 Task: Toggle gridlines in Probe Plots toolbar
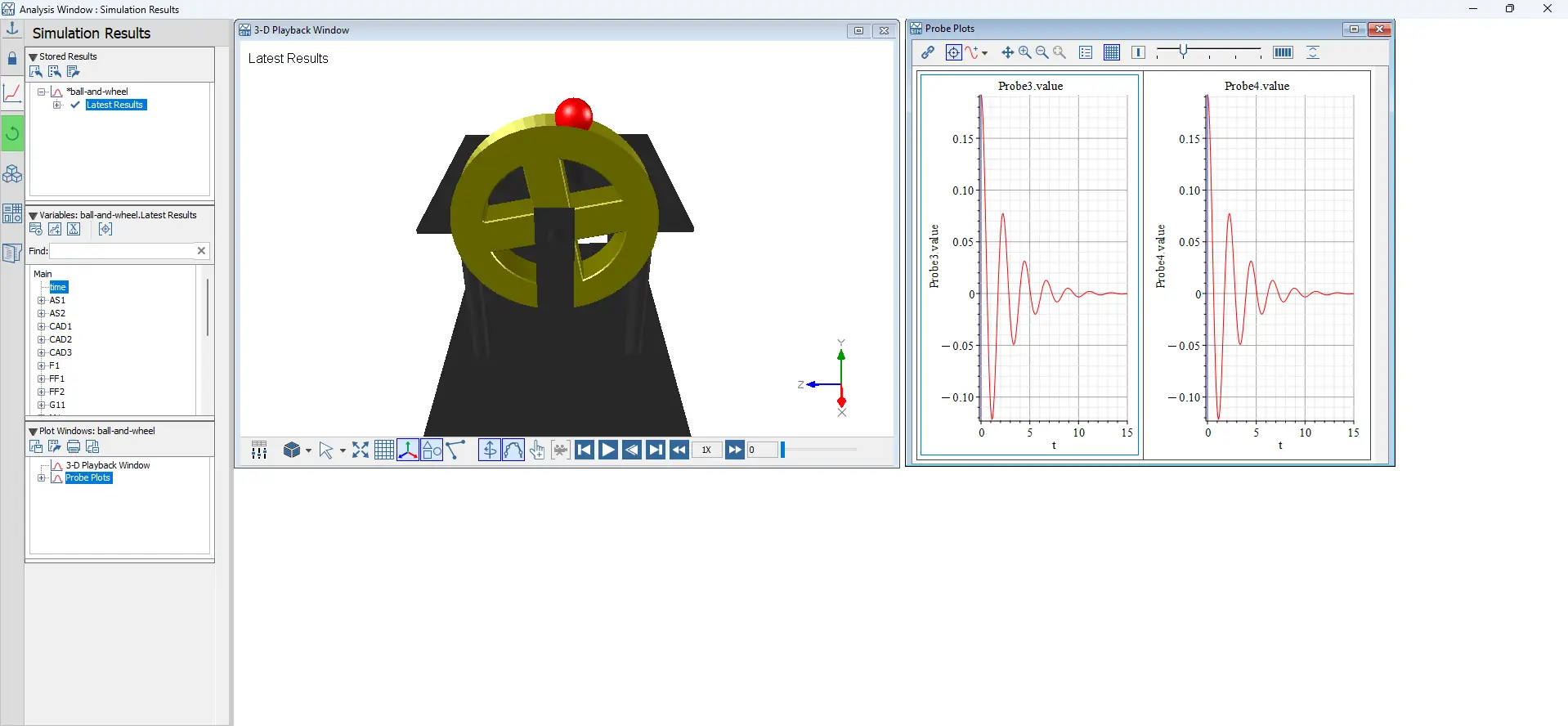click(x=1112, y=52)
